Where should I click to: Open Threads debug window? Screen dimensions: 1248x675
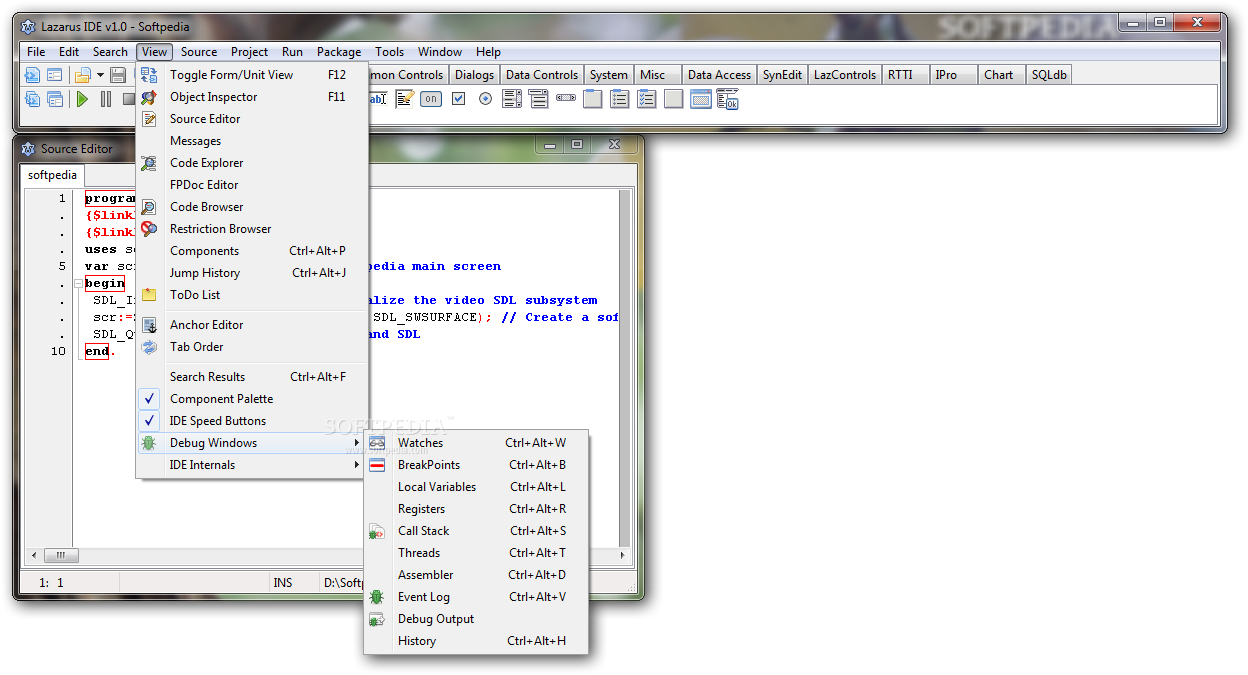476,553
